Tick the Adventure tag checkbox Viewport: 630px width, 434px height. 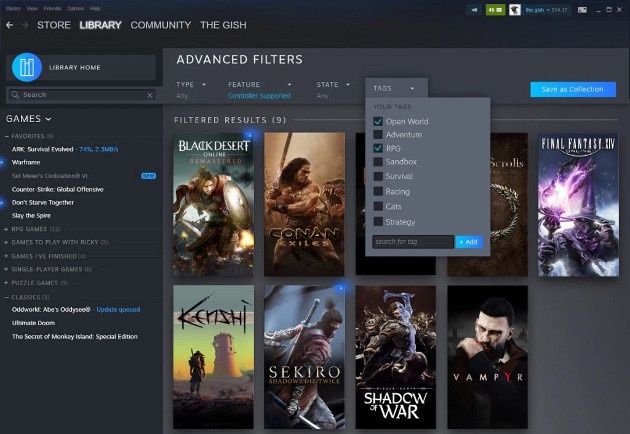tap(378, 134)
